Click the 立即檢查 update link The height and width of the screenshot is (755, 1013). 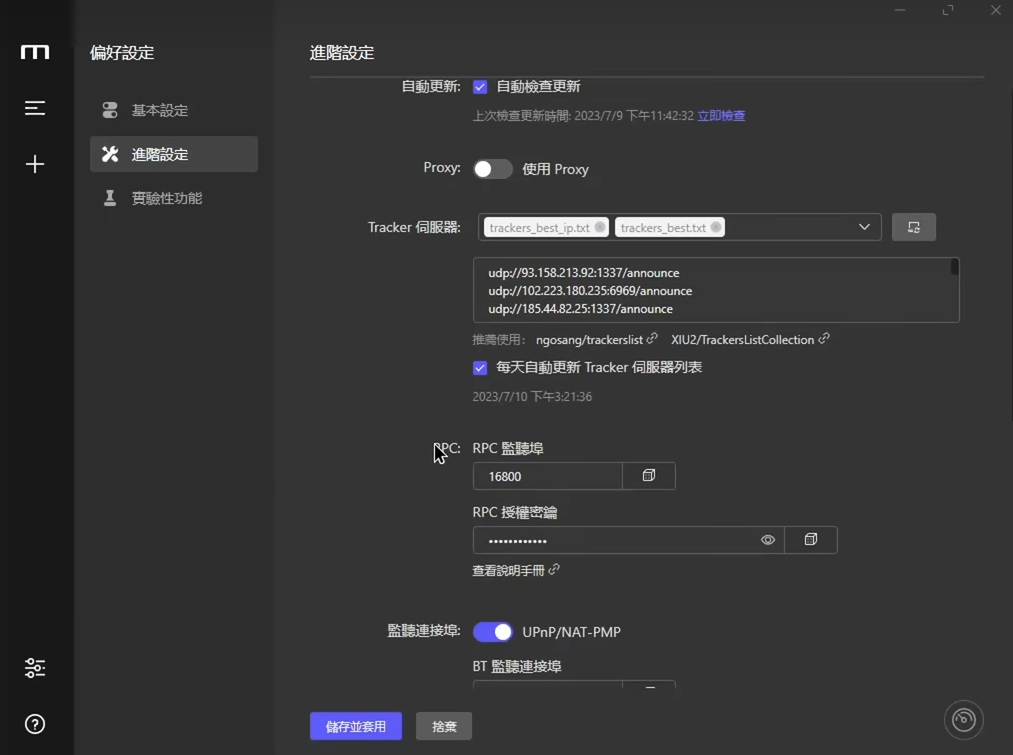(x=720, y=116)
